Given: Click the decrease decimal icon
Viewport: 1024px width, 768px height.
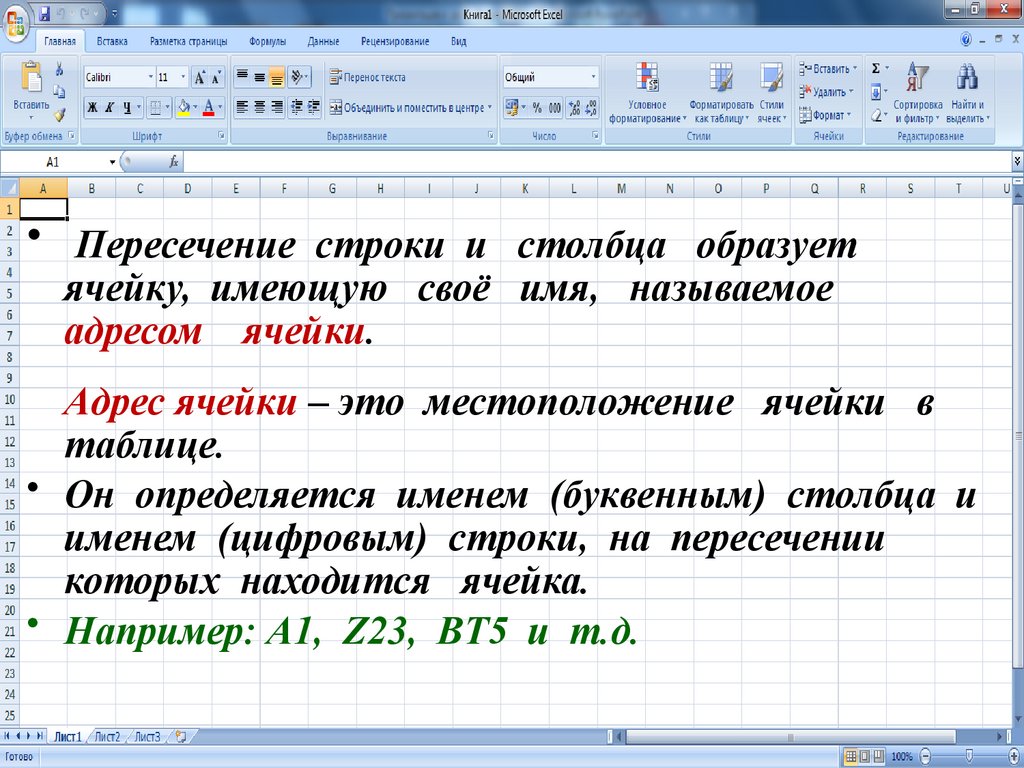Looking at the screenshot, I should [591, 107].
